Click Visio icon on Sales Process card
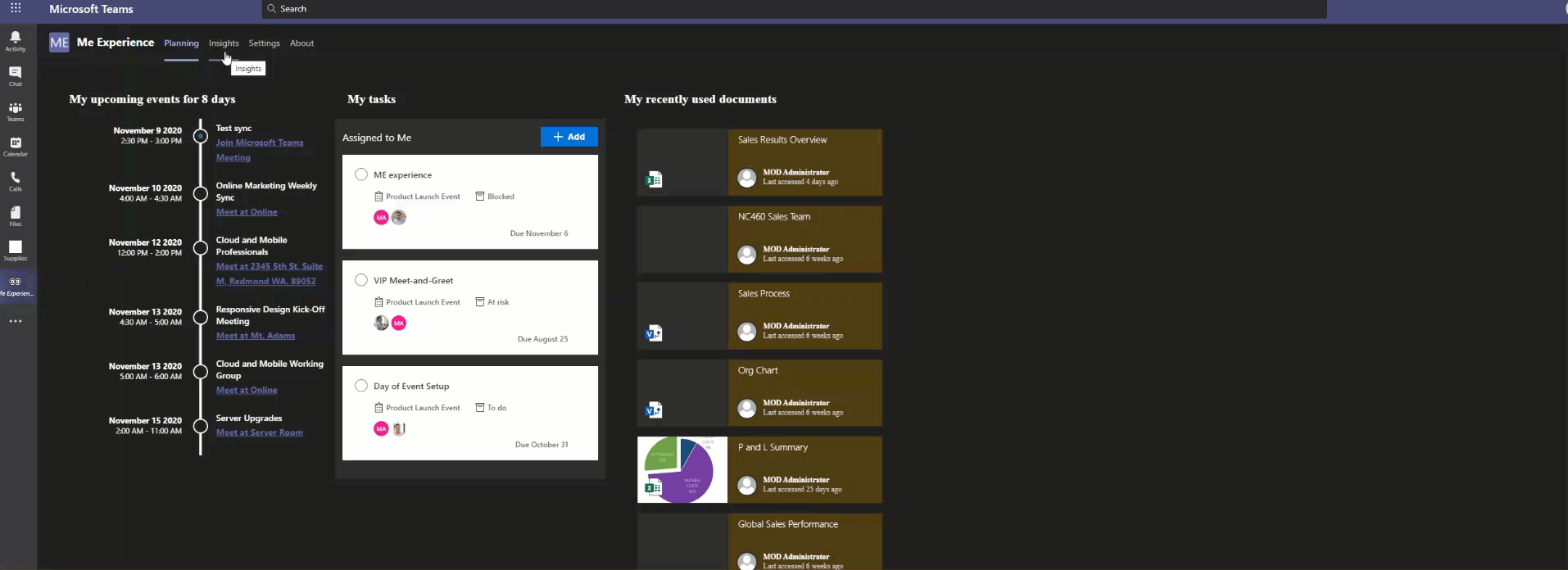Viewport: 1568px width, 570px height. click(654, 333)
